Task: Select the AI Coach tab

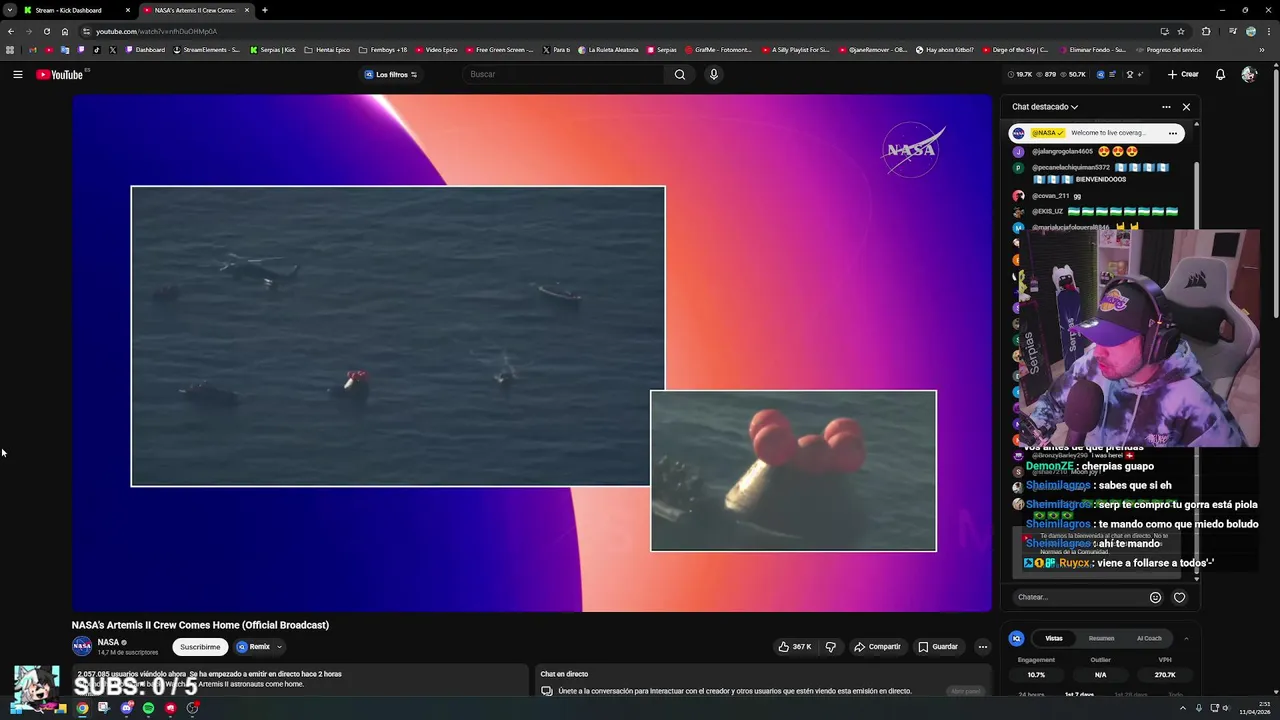Action: 1149,638
